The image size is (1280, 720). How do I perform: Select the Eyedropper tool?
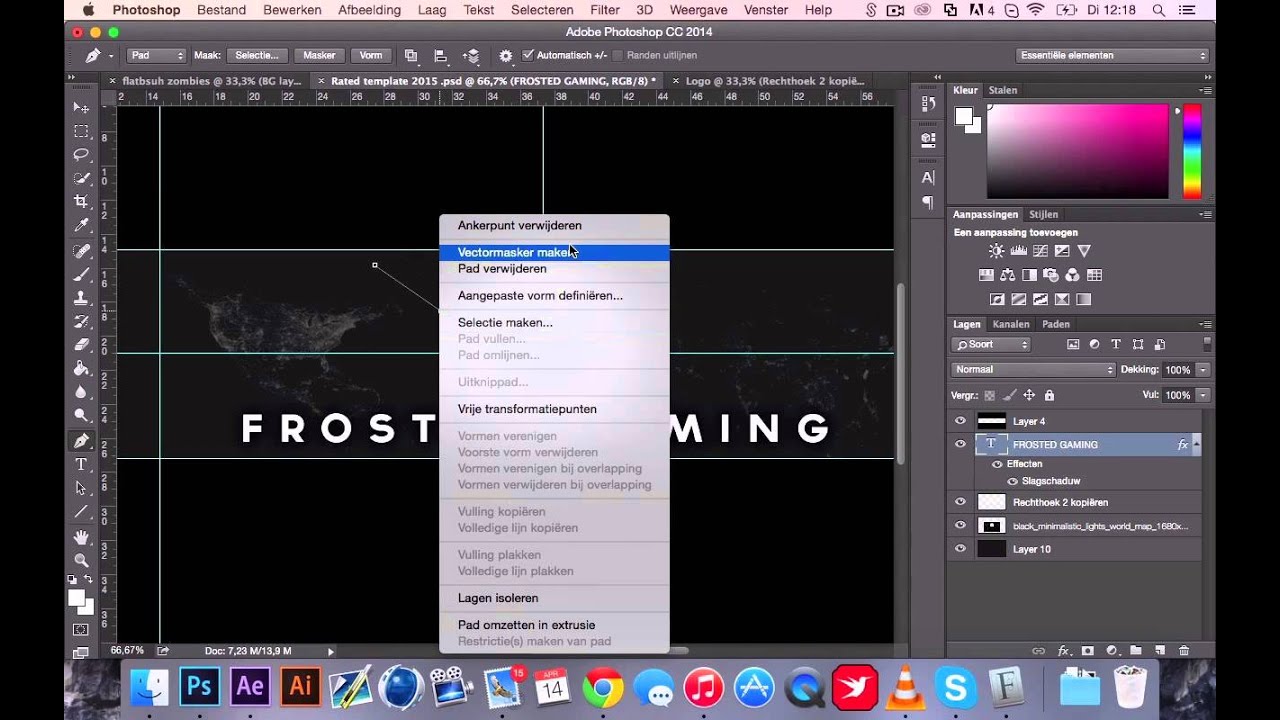click(x=81, y=225)
